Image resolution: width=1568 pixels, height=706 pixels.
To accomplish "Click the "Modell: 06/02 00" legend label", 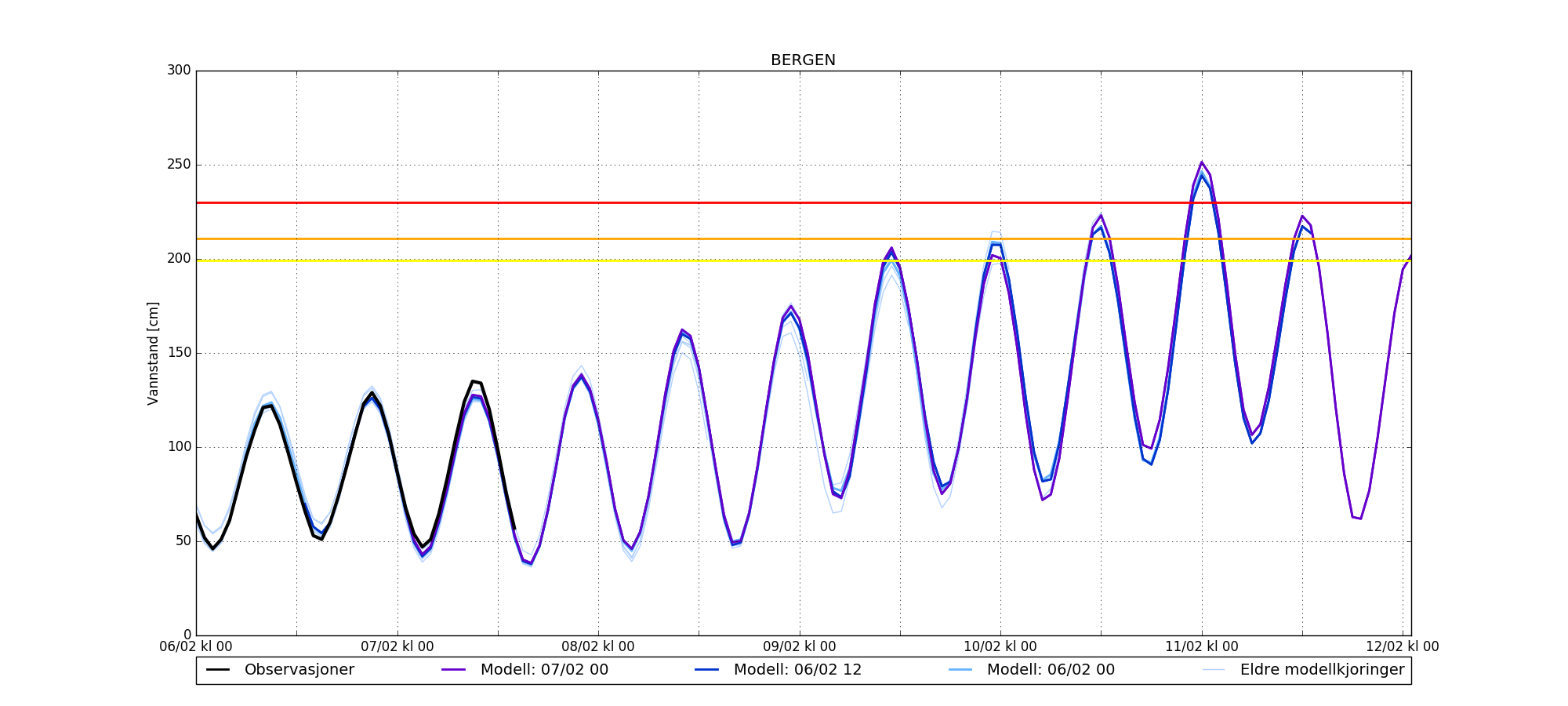I will 1051,670.
